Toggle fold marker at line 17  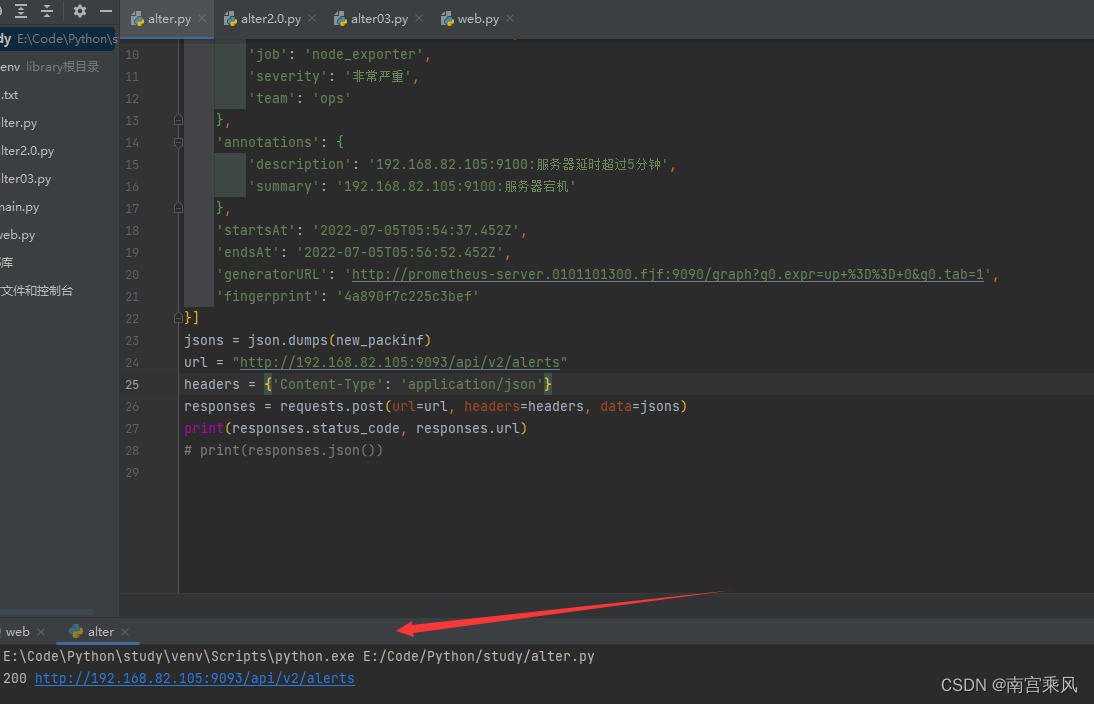178,208
